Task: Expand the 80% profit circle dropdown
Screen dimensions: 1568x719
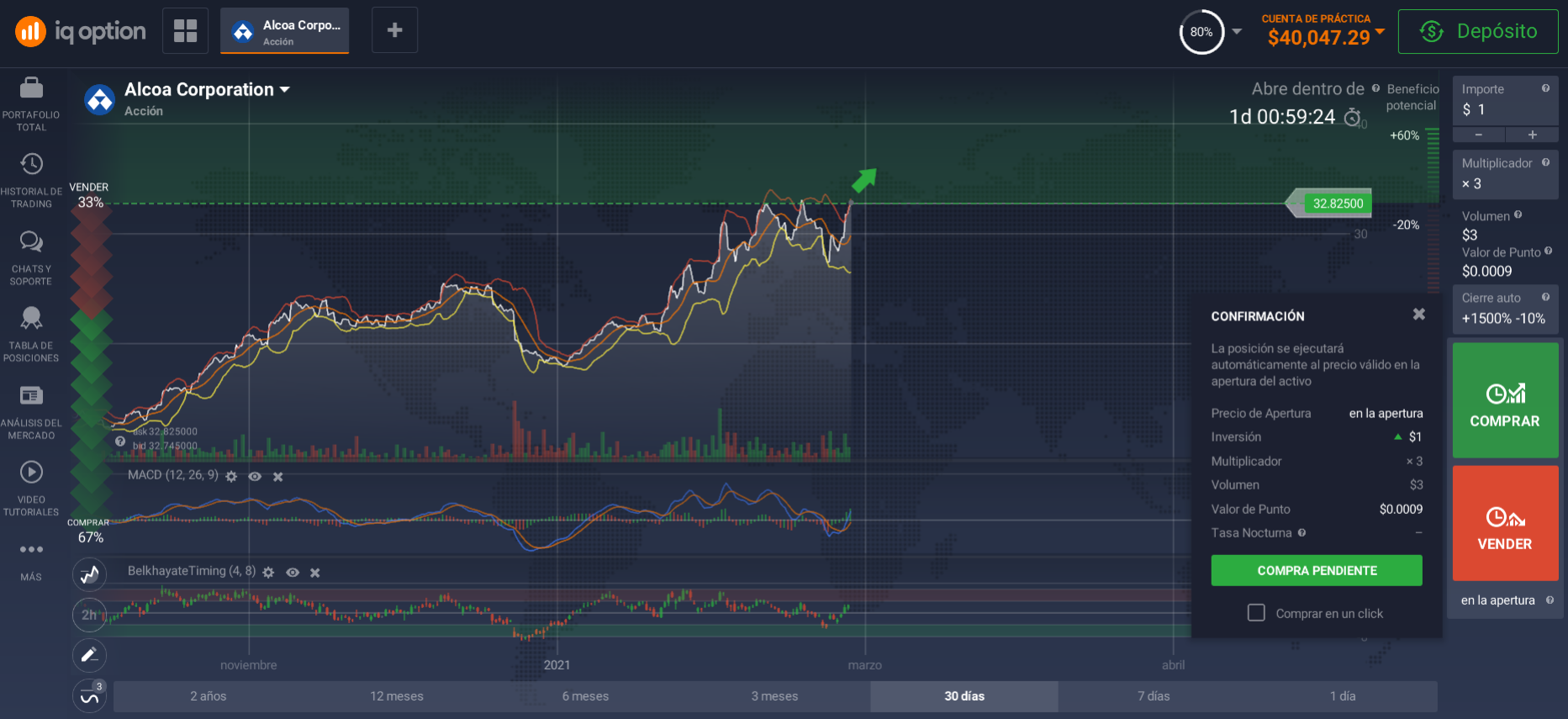Action: coord(1237,32)
